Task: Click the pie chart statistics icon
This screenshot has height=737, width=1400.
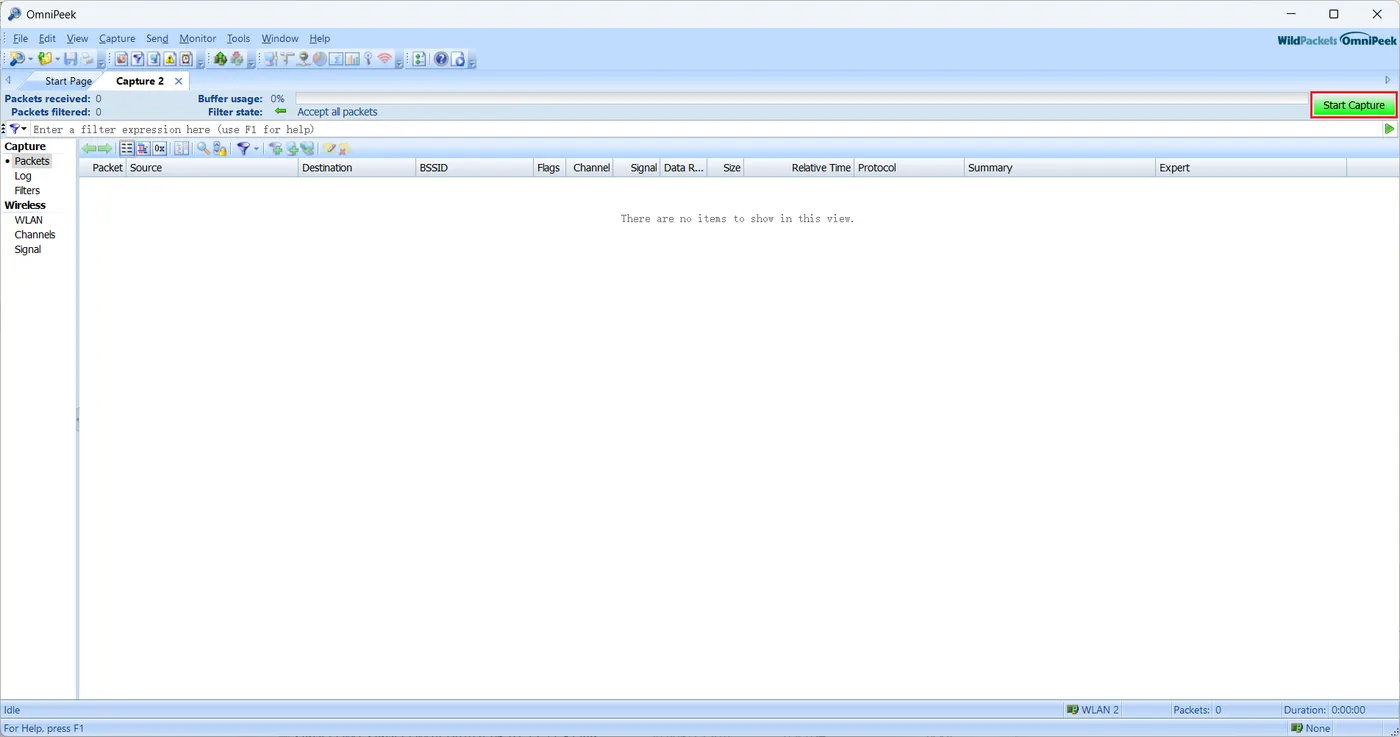Action: pyautogui.click(x=320, y=59)
